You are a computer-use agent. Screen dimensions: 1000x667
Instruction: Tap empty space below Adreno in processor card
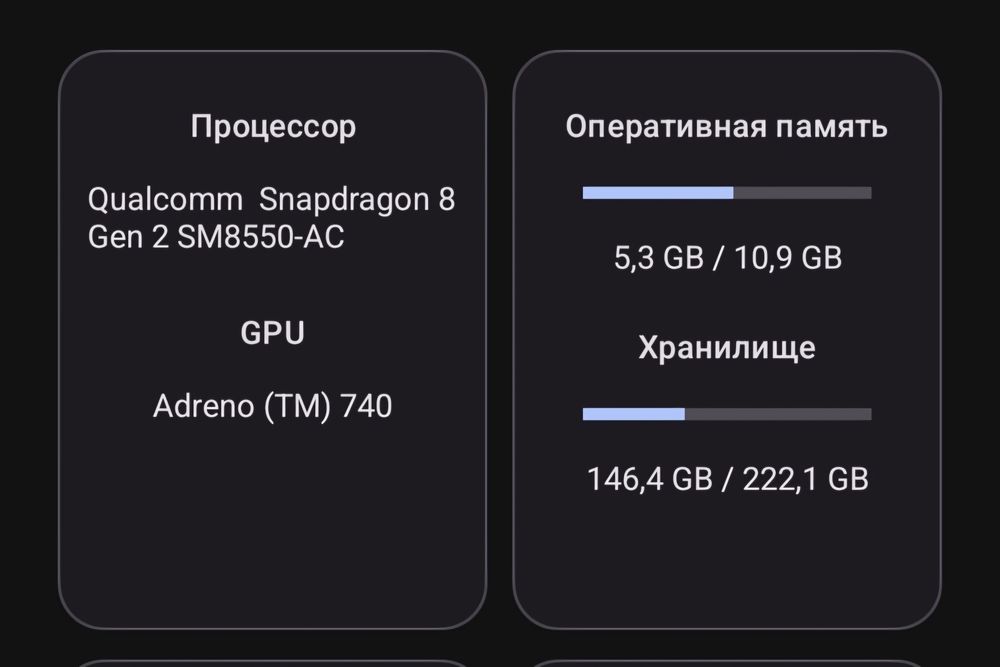(272, 520)
